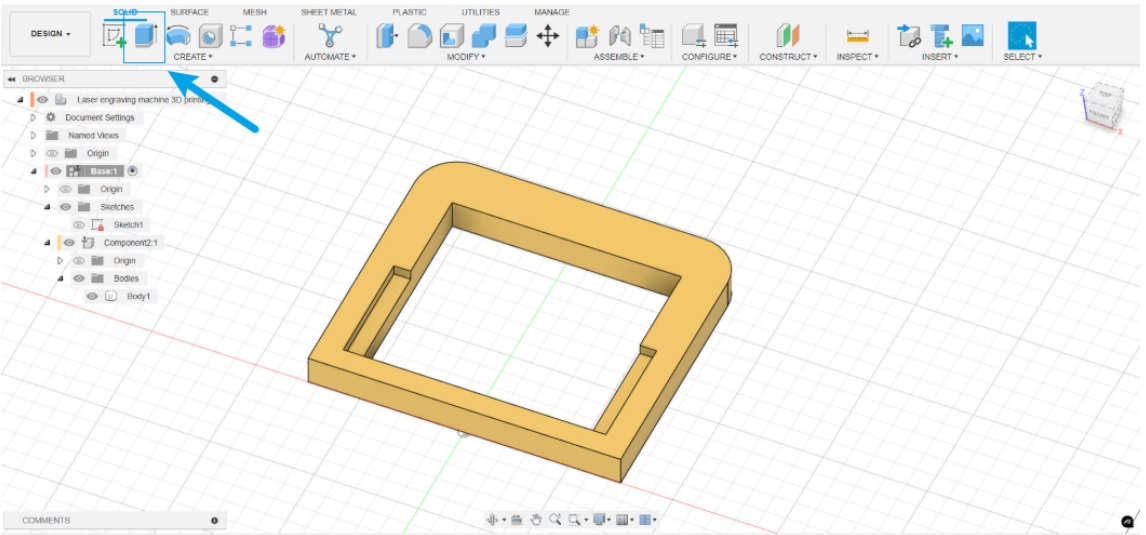This screenshot has width=1146, height=535.
Task: Toggle visibility of Laser engraving machine root
Action: tap(43, 99)
